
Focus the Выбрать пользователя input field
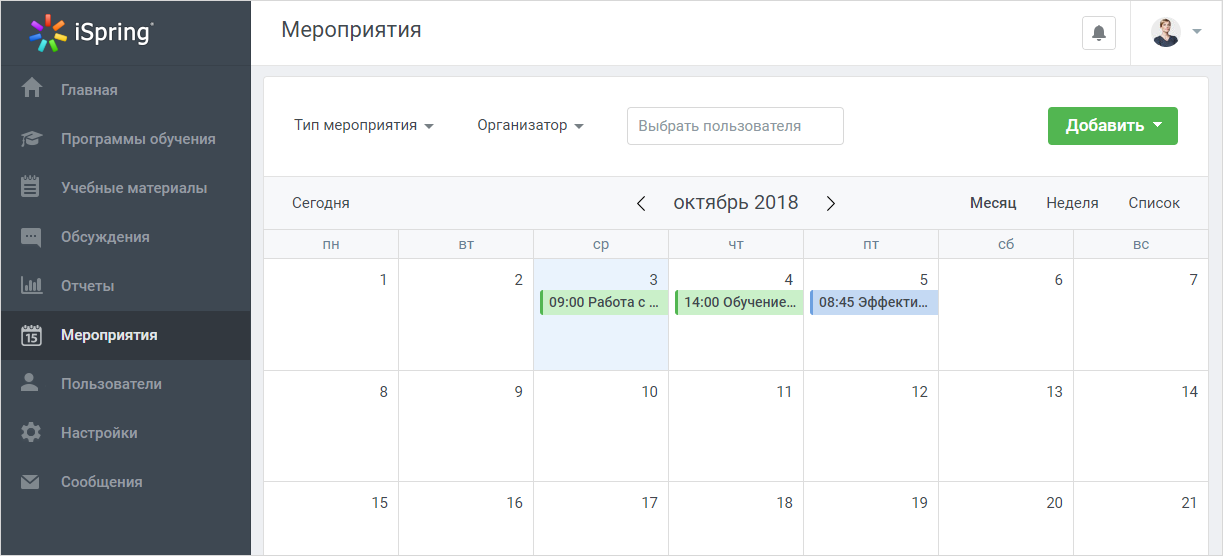pos(735,126)
